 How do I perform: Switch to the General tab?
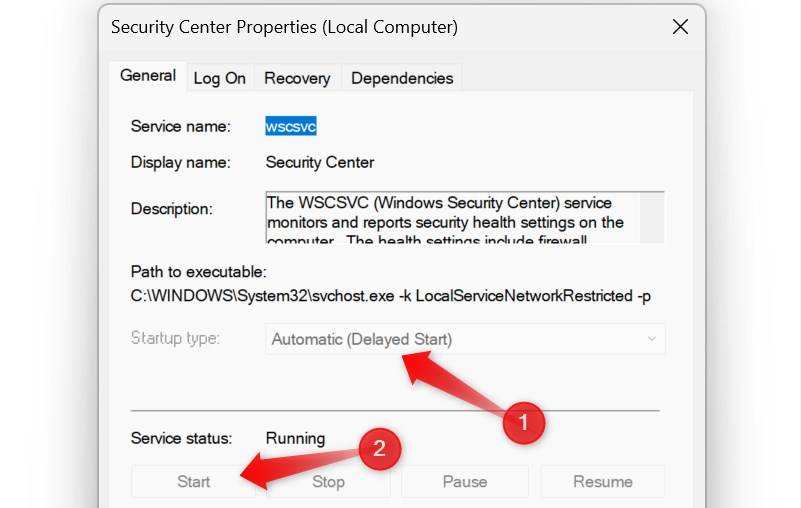pos(148,76)
